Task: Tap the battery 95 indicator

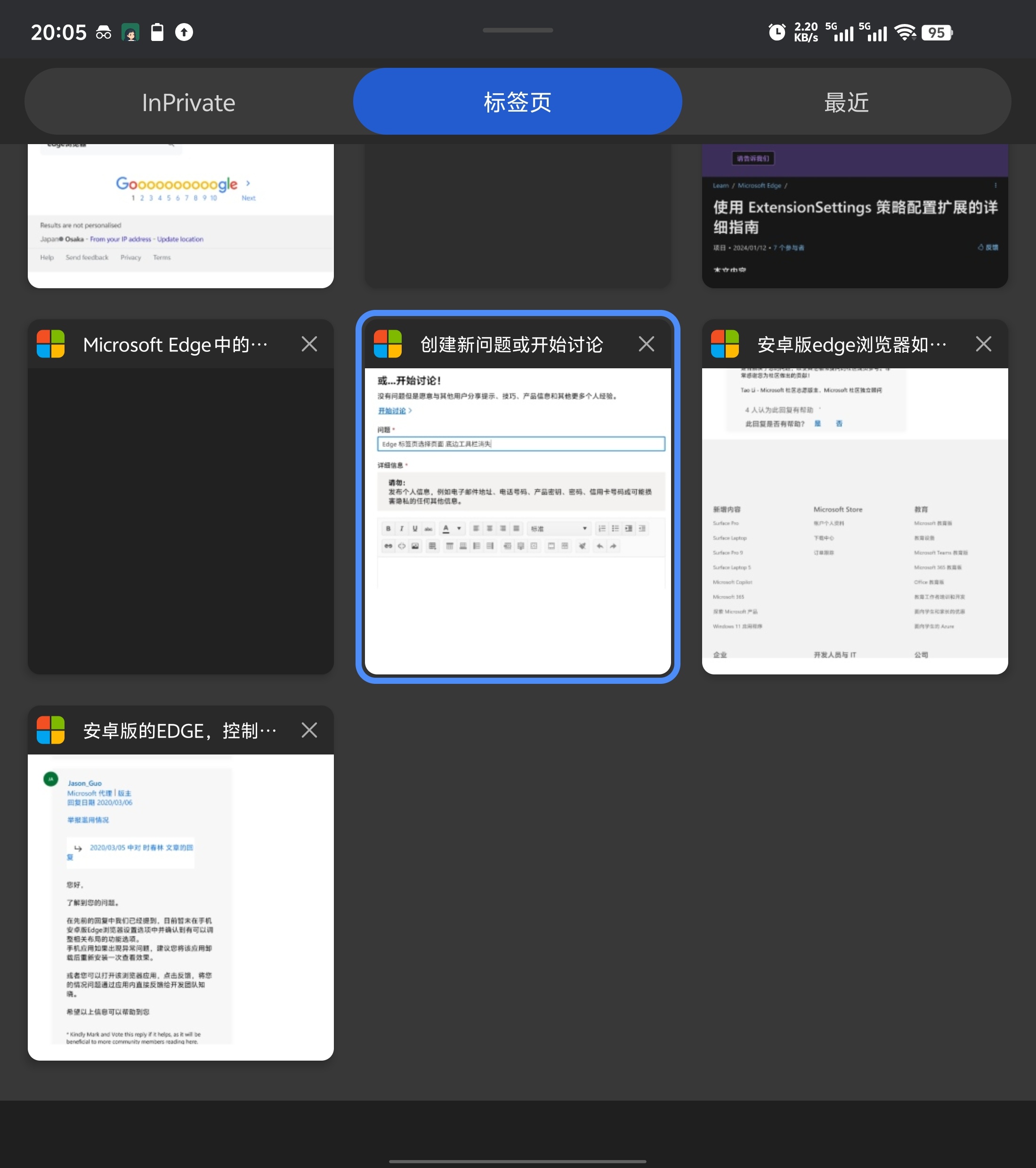Action: [937, 32]
